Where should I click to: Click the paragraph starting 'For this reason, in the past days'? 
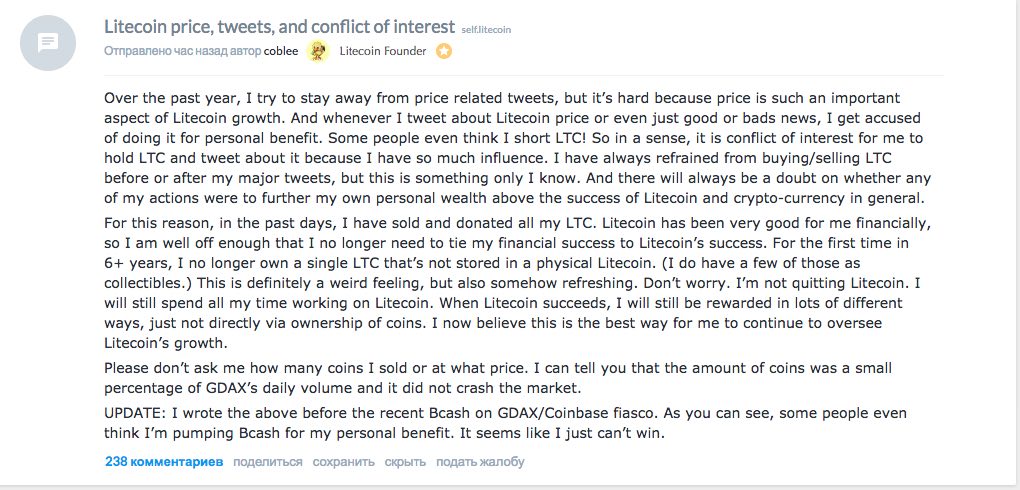click(518, 284)
